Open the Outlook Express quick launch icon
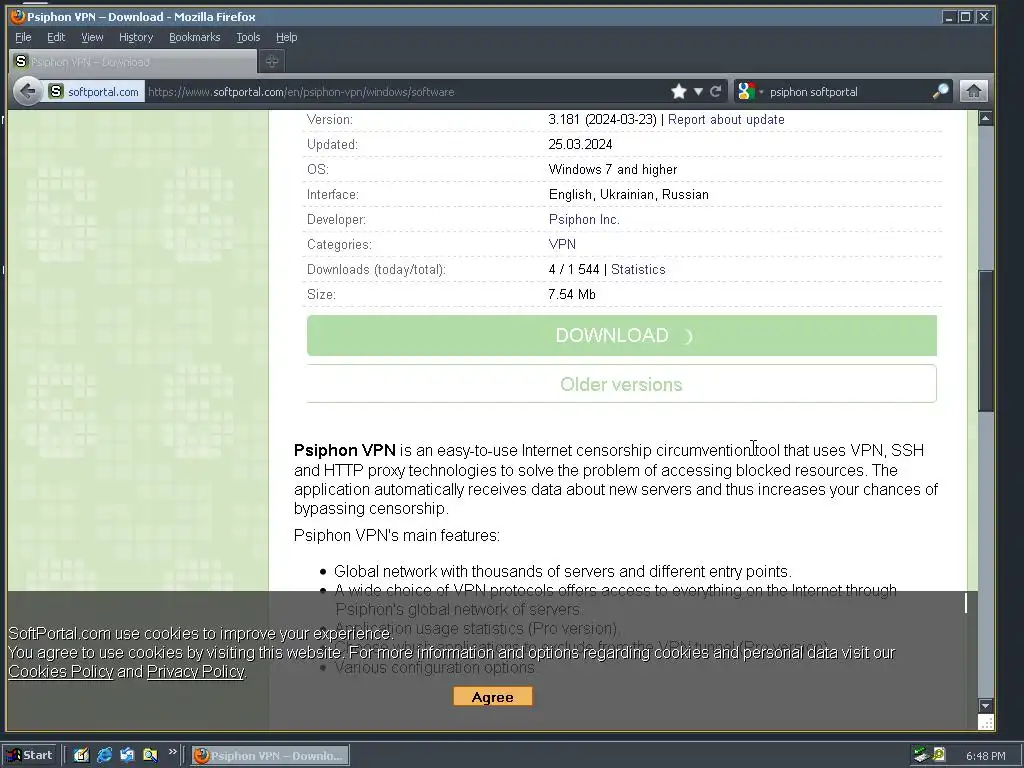 [x=127, y=755]
